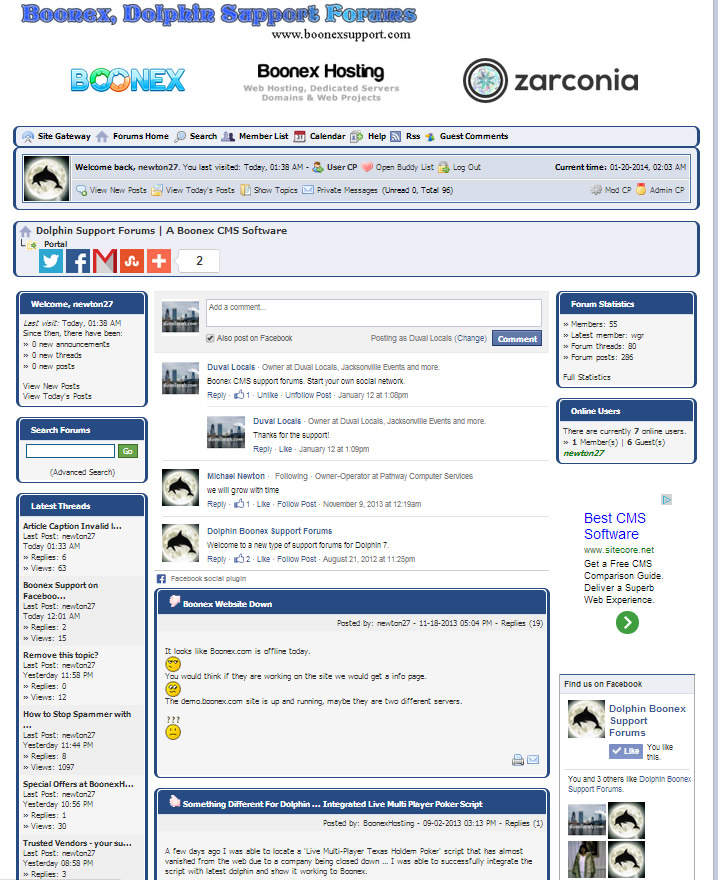Click the Facebook Like button in the sidebar
This screenshot has height=880, width=718.
tap(626, 751)
